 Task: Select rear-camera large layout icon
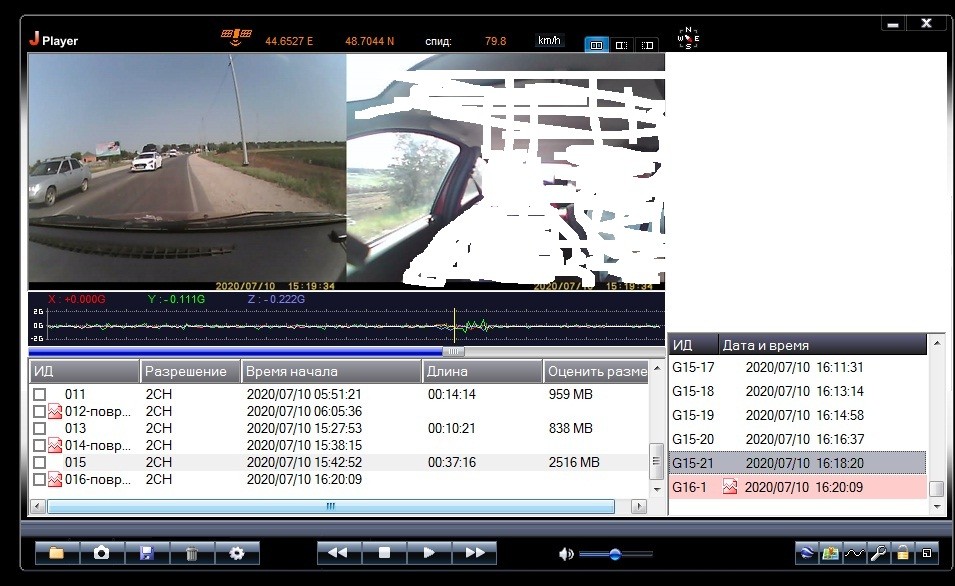click(x=647, y=45)
